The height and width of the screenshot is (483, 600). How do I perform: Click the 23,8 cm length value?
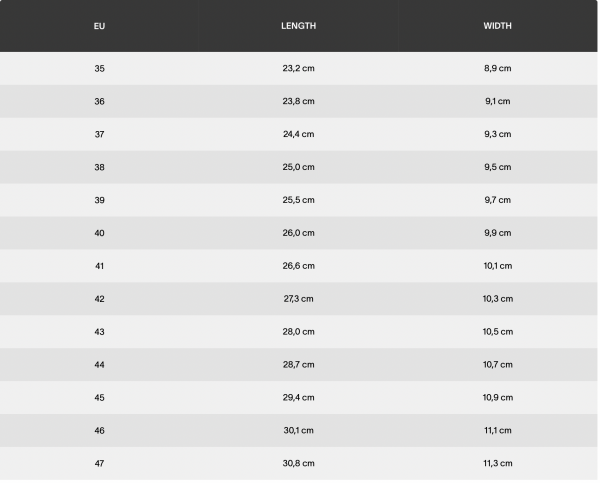[x=298, y=101]
